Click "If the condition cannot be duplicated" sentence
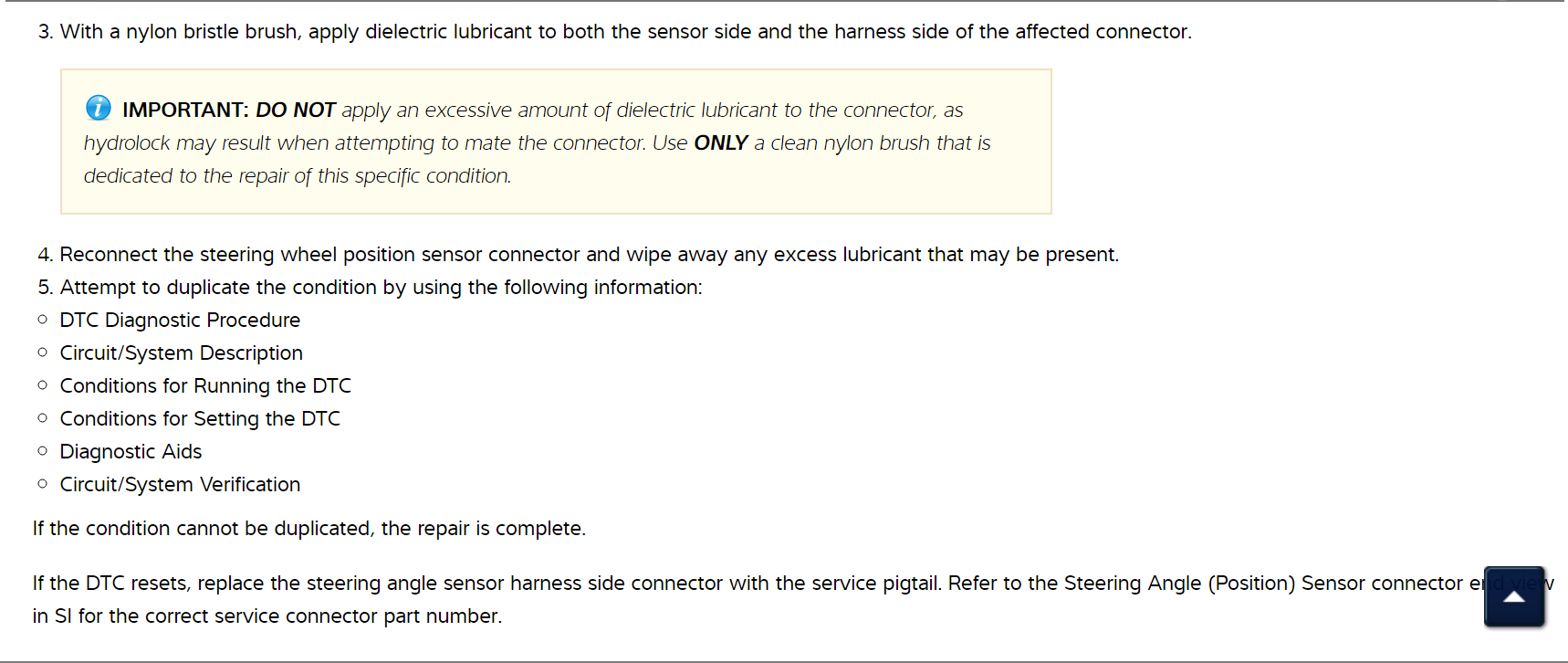The width and height of the screenshot is (1568, 663). point(308,528)
